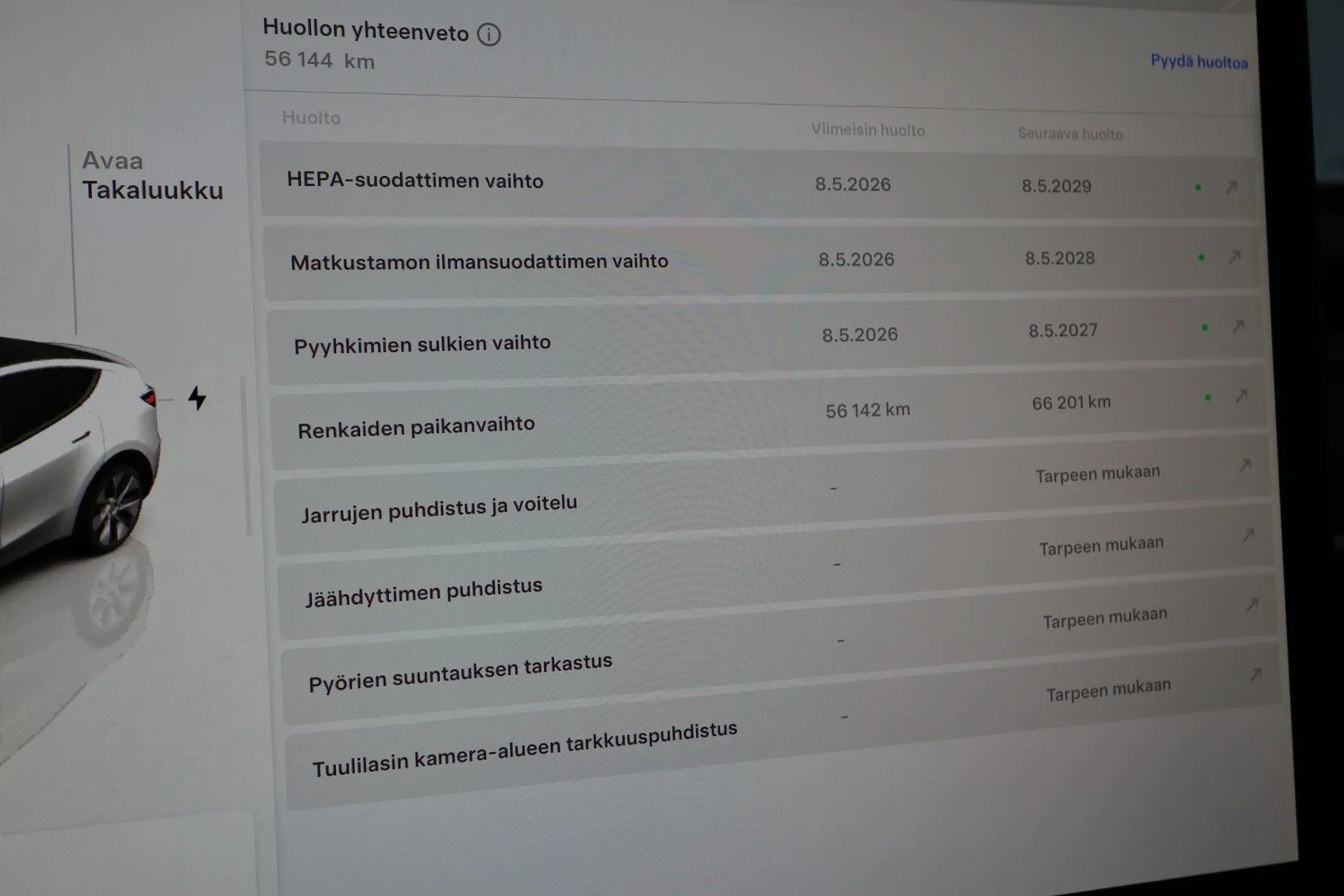Tap the charging bolt icon near car

[x=197, y=398]
